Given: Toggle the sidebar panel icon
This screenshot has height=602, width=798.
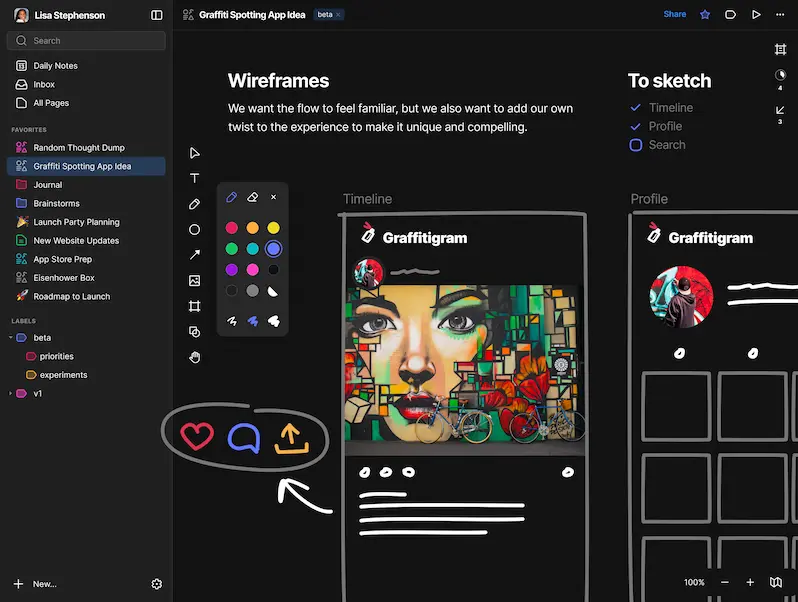Looking at the screenshot, I should coord(157,15).
